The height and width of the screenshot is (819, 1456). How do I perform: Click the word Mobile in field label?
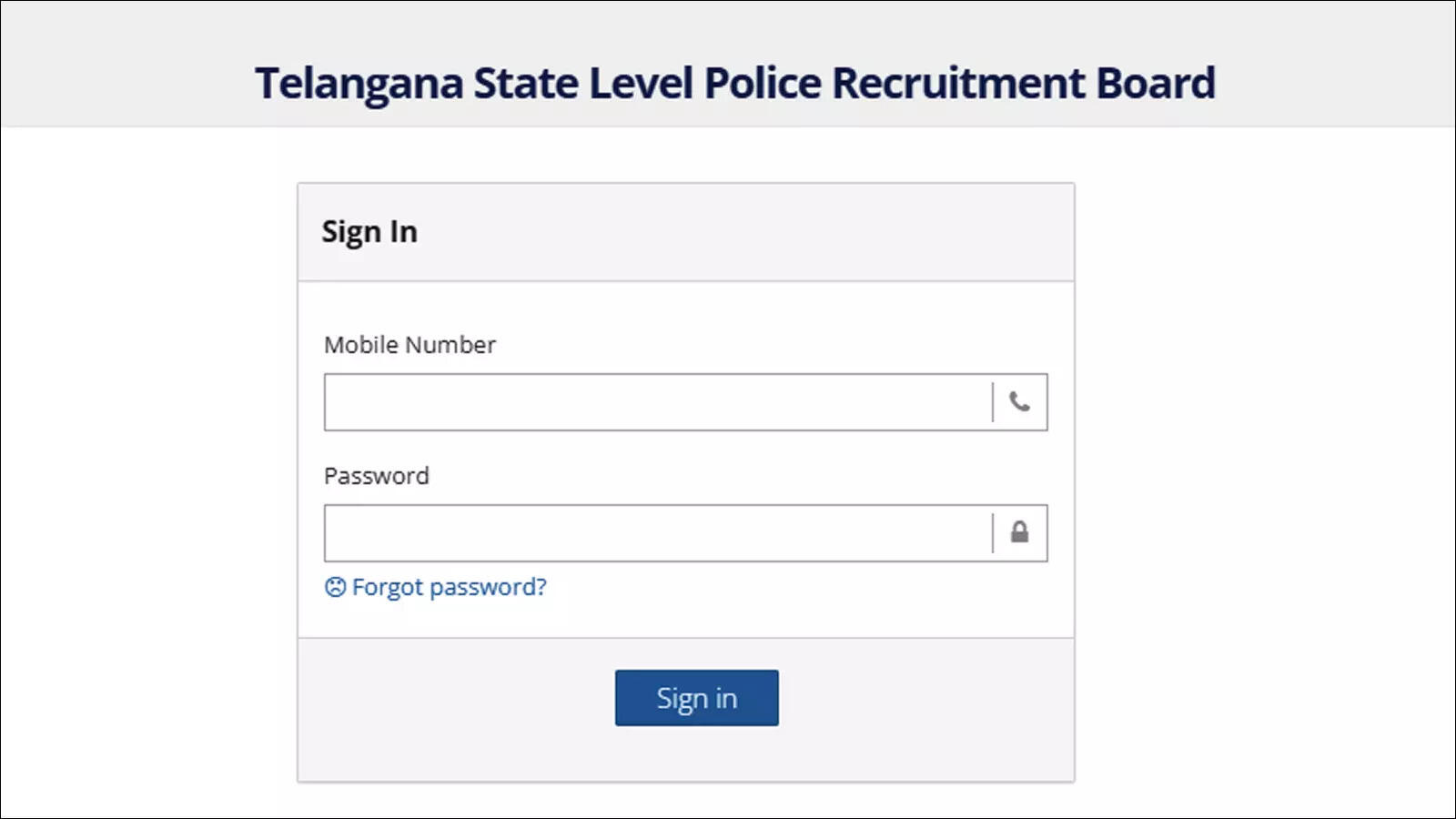(x=361, y=345)
